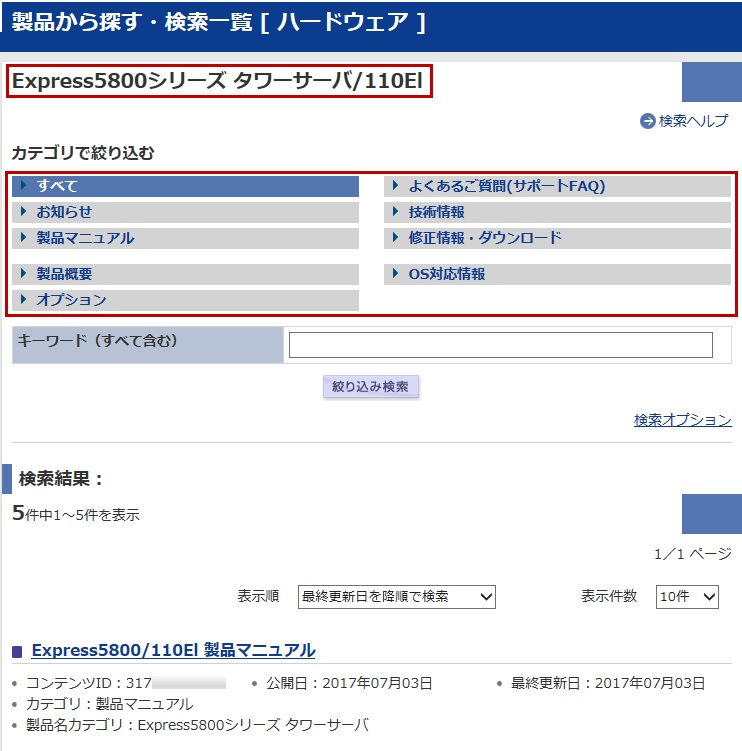This screenshot has width=742, height=751.
Task: Select the すべて category filter
Action: coord(186,186)
